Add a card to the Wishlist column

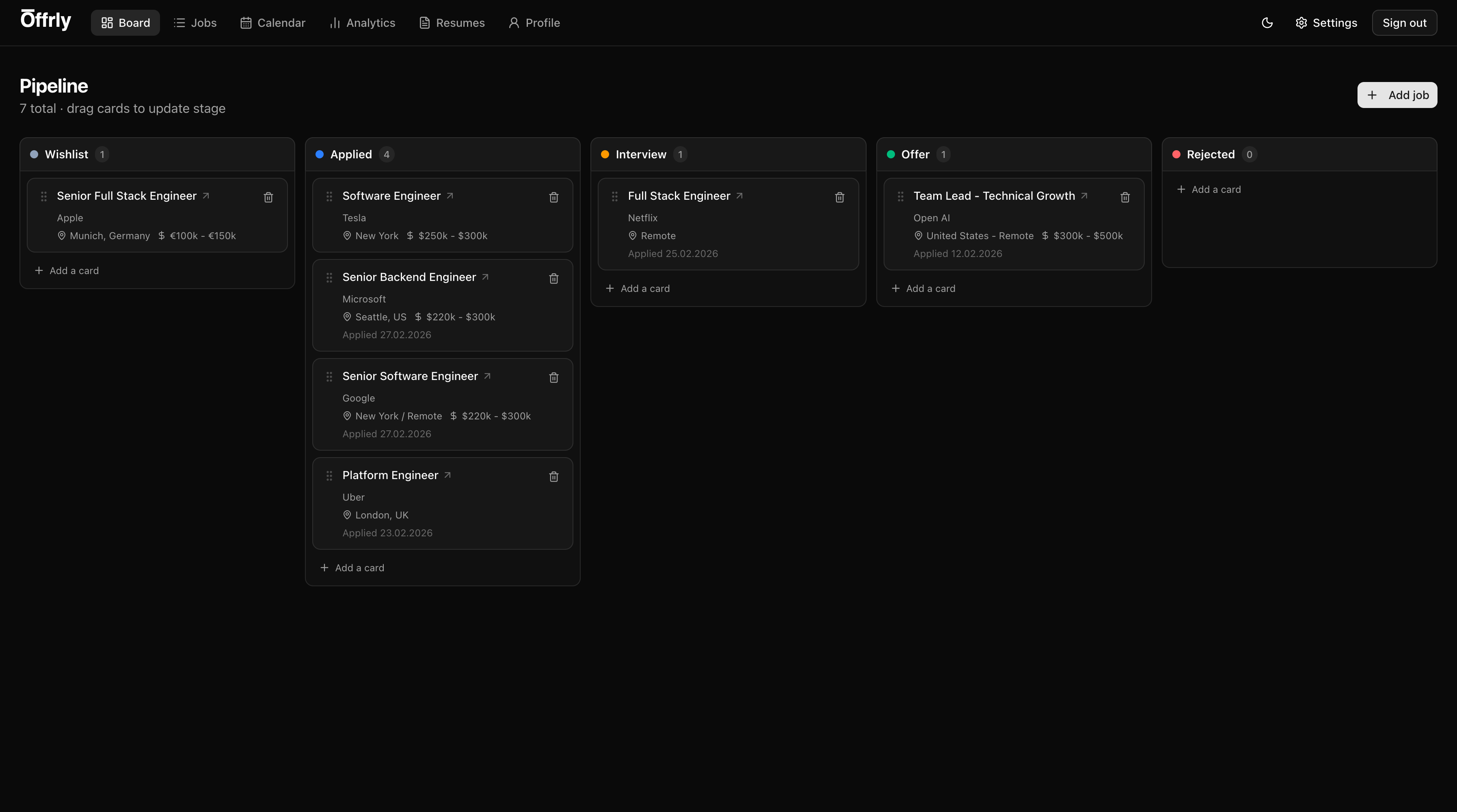point(66,270)
